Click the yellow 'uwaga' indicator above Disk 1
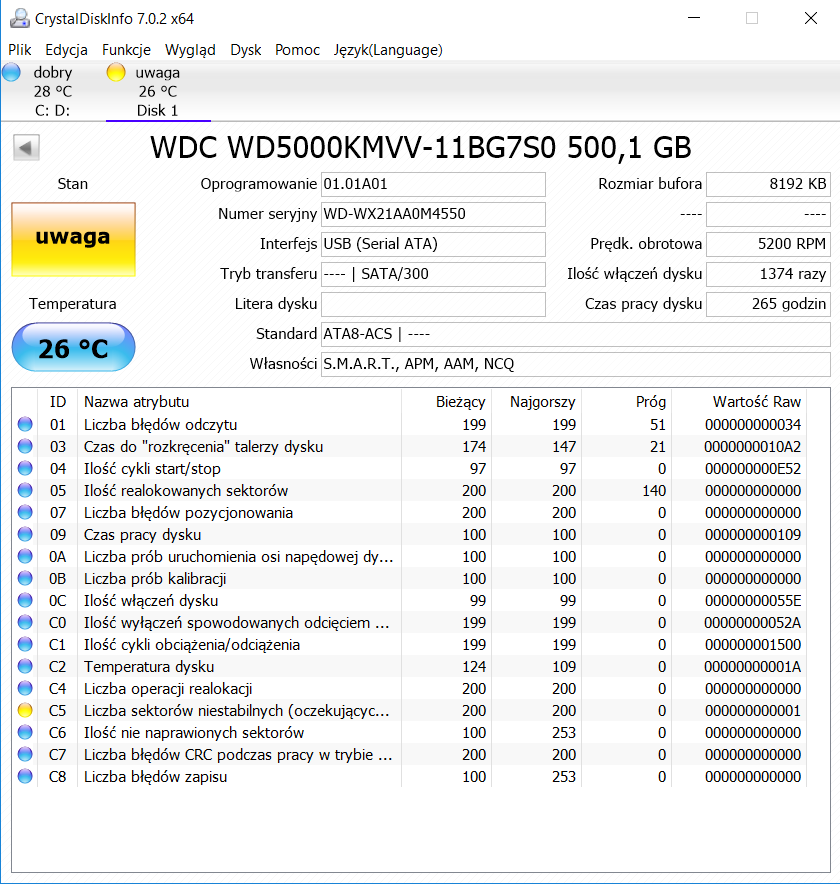The image size is (840, 884). [115, 71]
